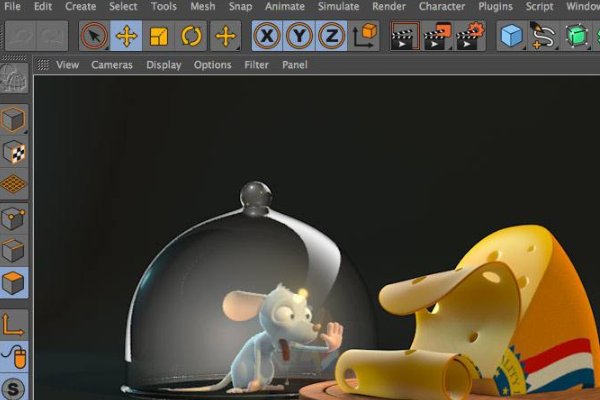
Task: Open the Character menu
Action: point(442,6)
